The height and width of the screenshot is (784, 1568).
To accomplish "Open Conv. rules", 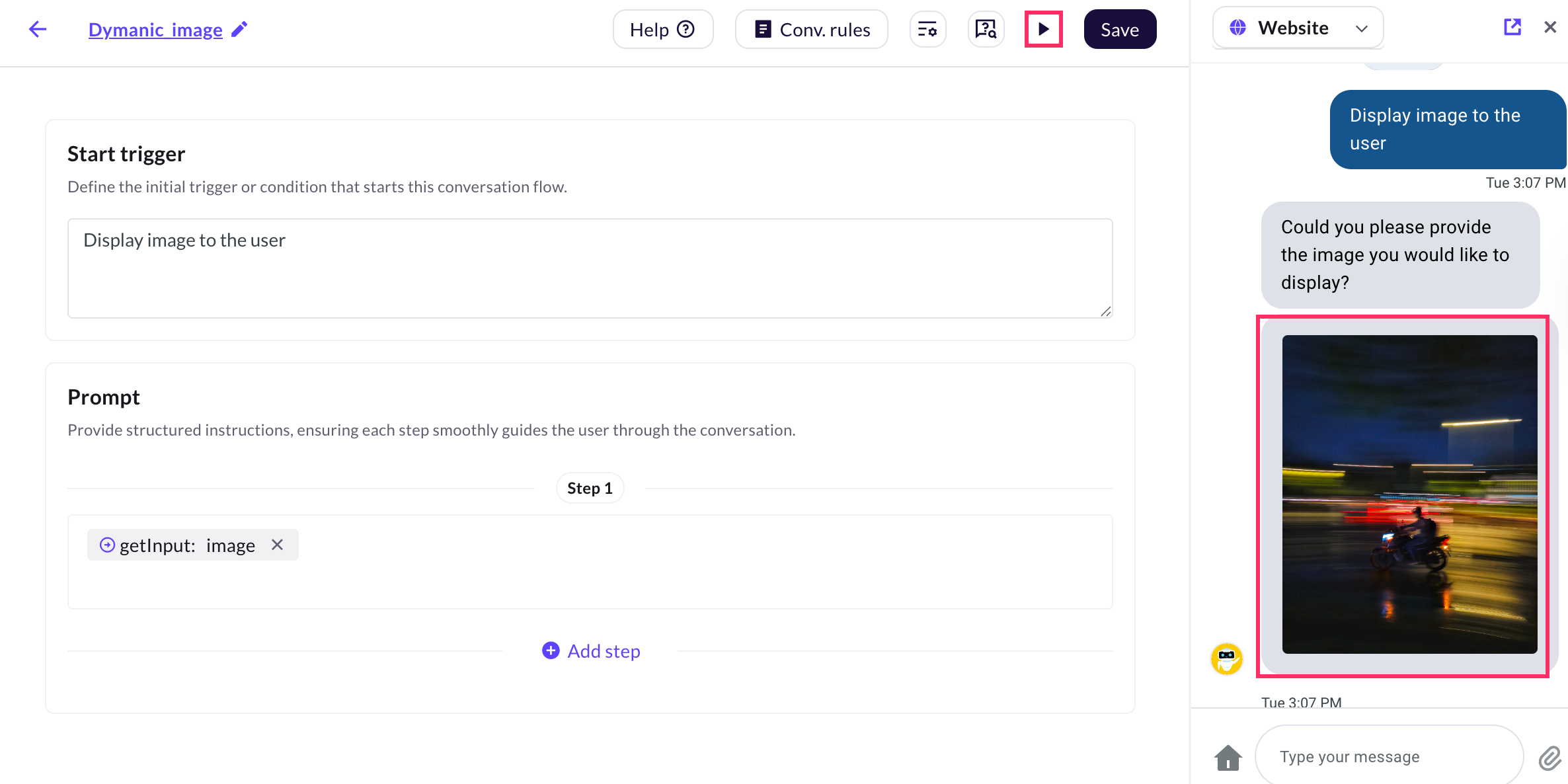I will pos(811,29).
